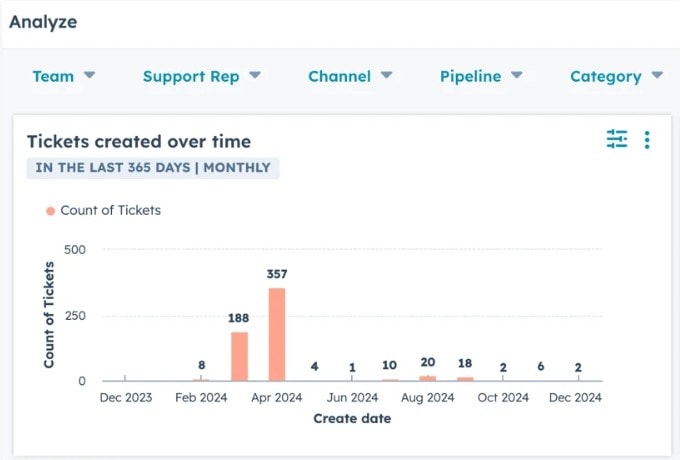This screenshot has height=460, width=680.
Task: Open the Pipeline filter dropdown
Action: pos(481,76)
